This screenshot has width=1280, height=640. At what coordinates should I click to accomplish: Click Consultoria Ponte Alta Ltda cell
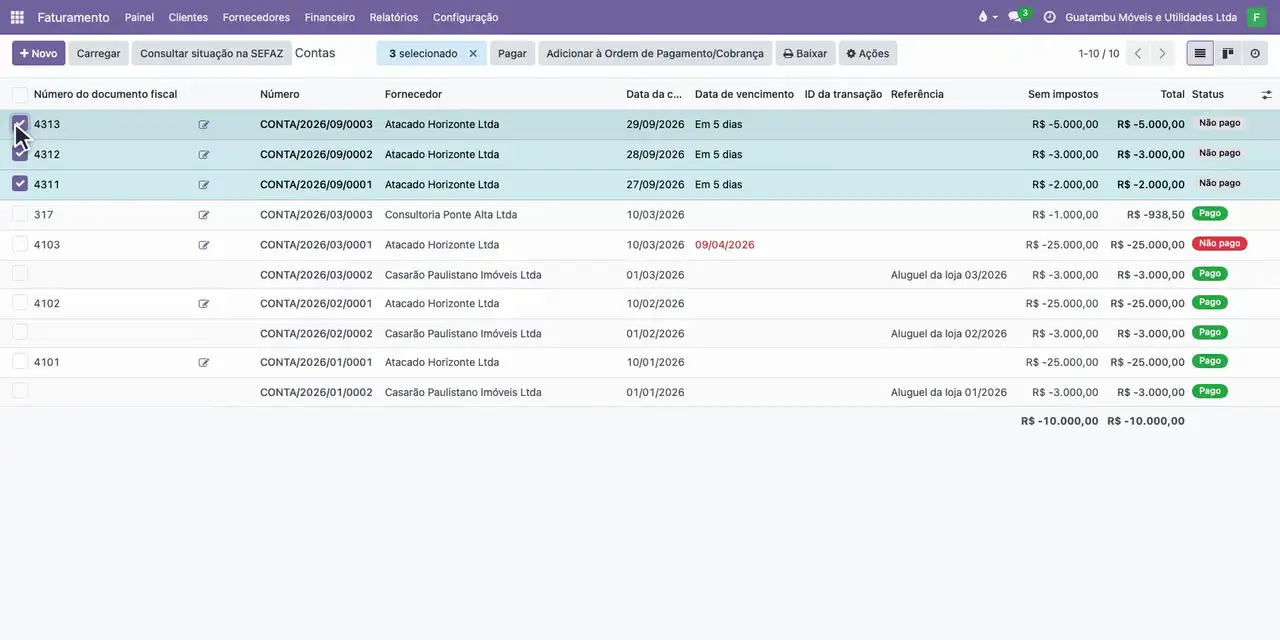451,214
